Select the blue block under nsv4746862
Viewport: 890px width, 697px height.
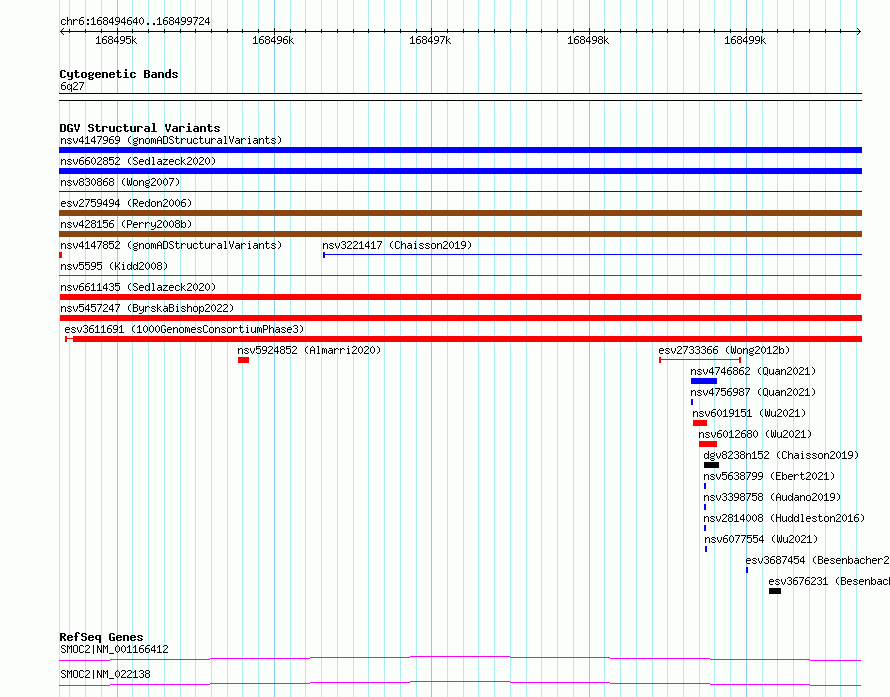tap(704, 381)
